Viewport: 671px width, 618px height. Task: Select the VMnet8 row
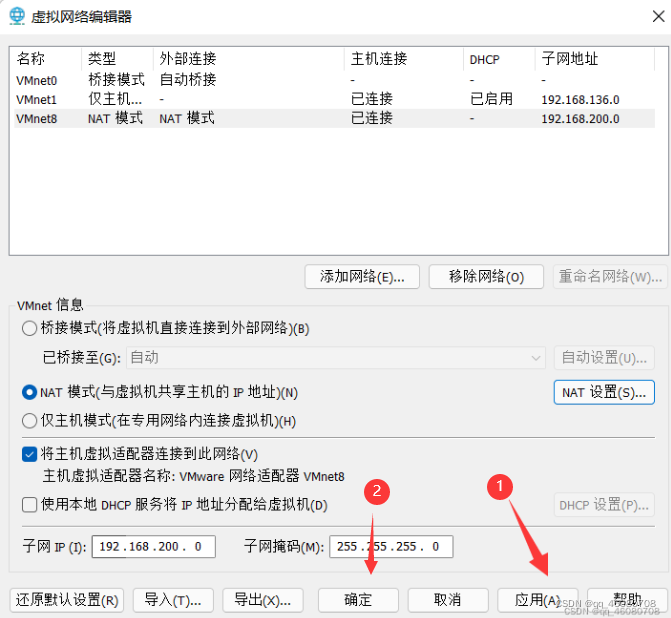(334, 118)
